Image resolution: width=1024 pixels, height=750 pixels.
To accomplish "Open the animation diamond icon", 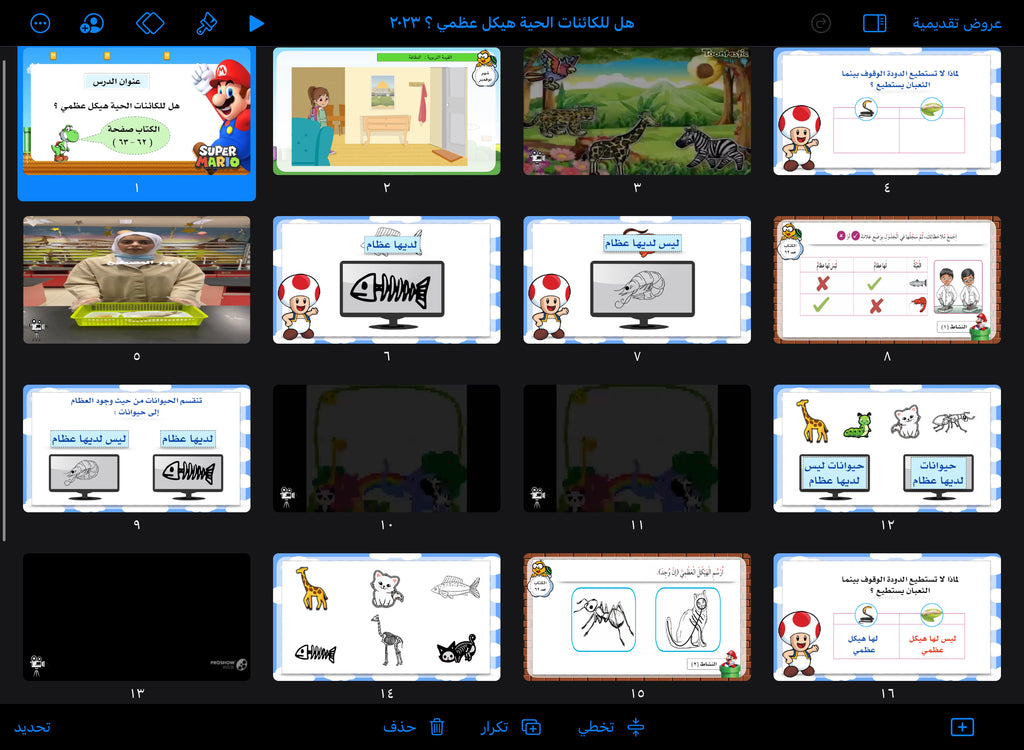I will [150, 24].
